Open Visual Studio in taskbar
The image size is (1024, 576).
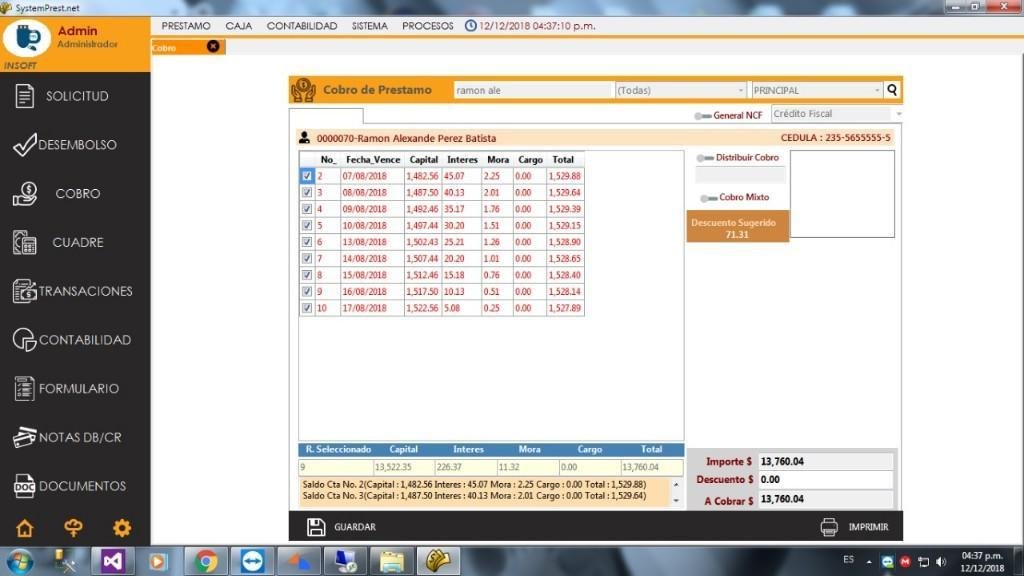pyautogui.click(x=112, y=561)
